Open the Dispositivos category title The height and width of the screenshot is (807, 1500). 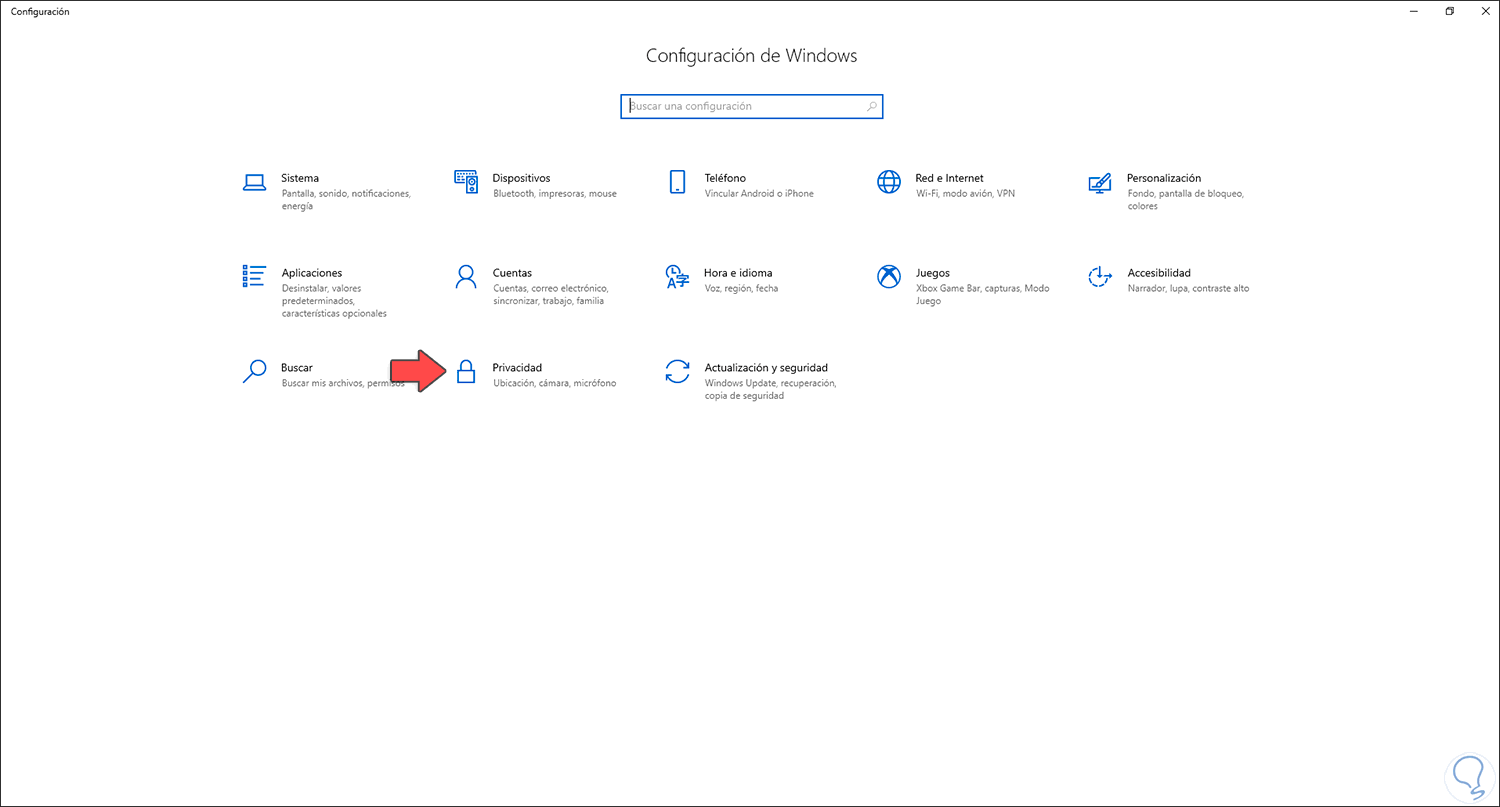521,178
